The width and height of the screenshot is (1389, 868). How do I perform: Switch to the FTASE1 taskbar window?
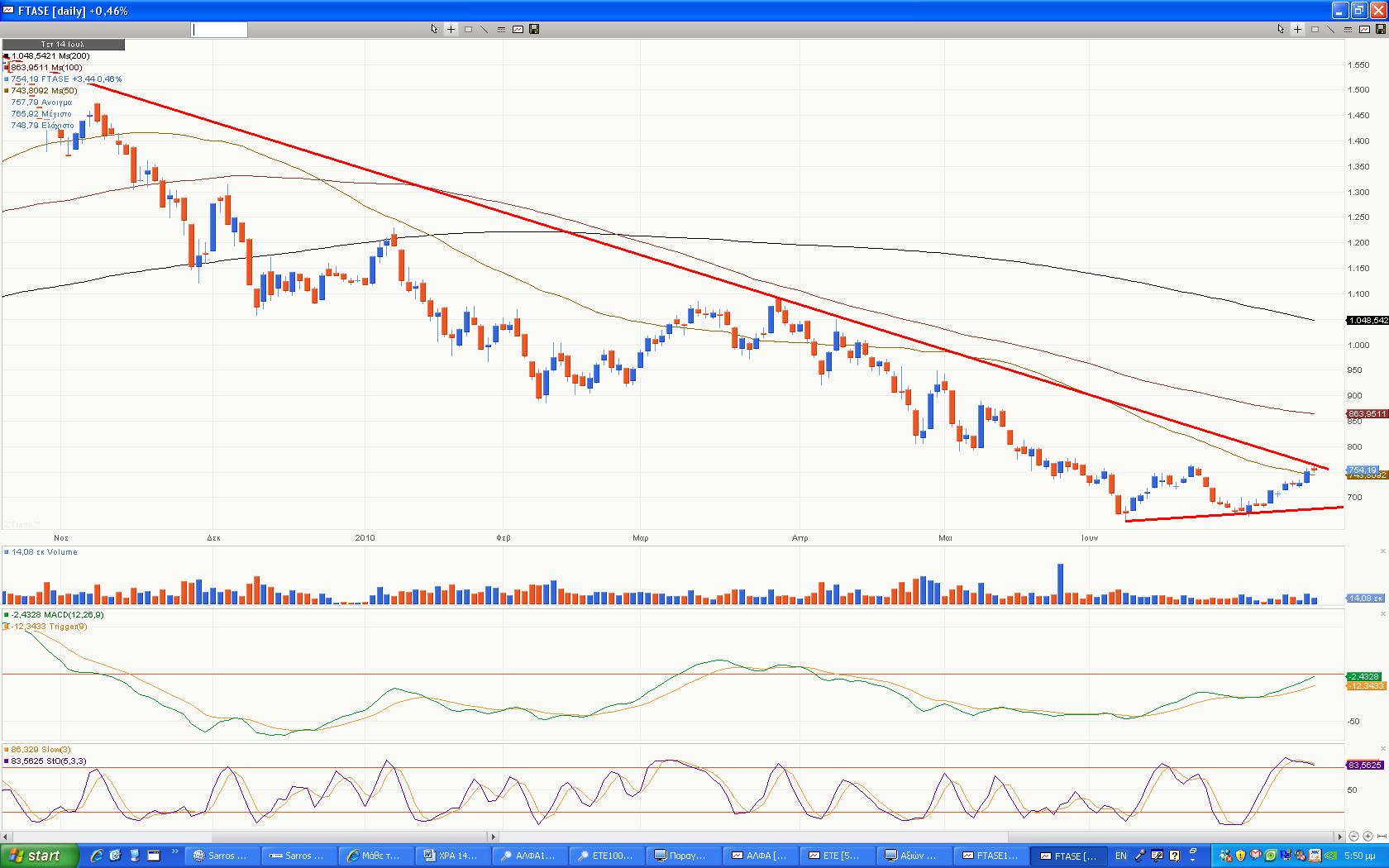992,856
